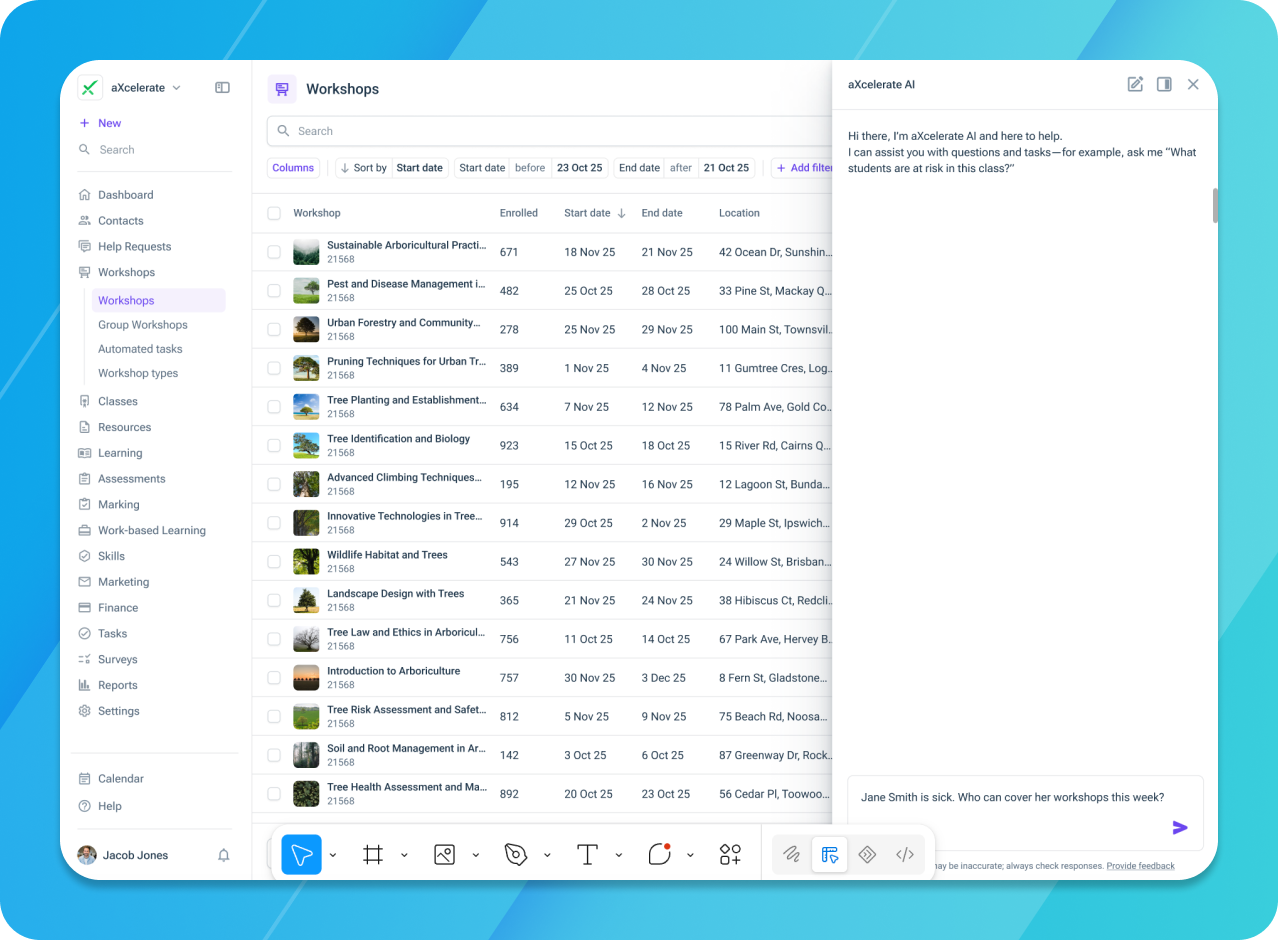1278x940 pixels.
Task: Start a new AI chat with the compose icon
Action: point(1135,84)
